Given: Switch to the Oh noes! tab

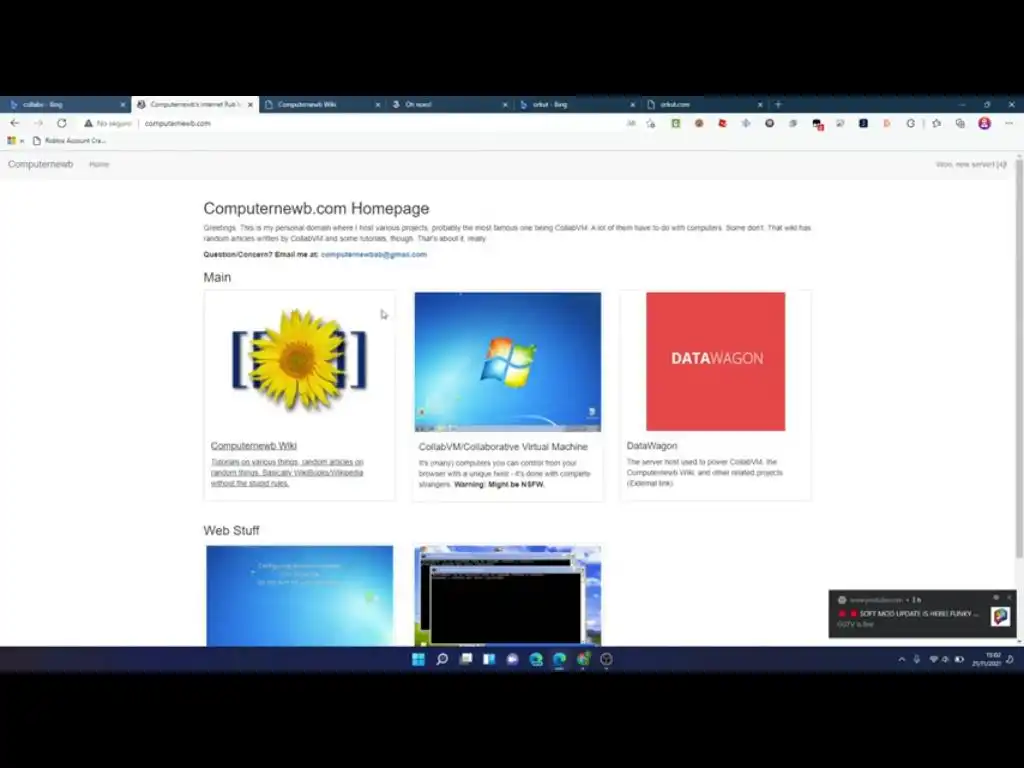Looking at the screenshot, I should [x=449, y=104].
